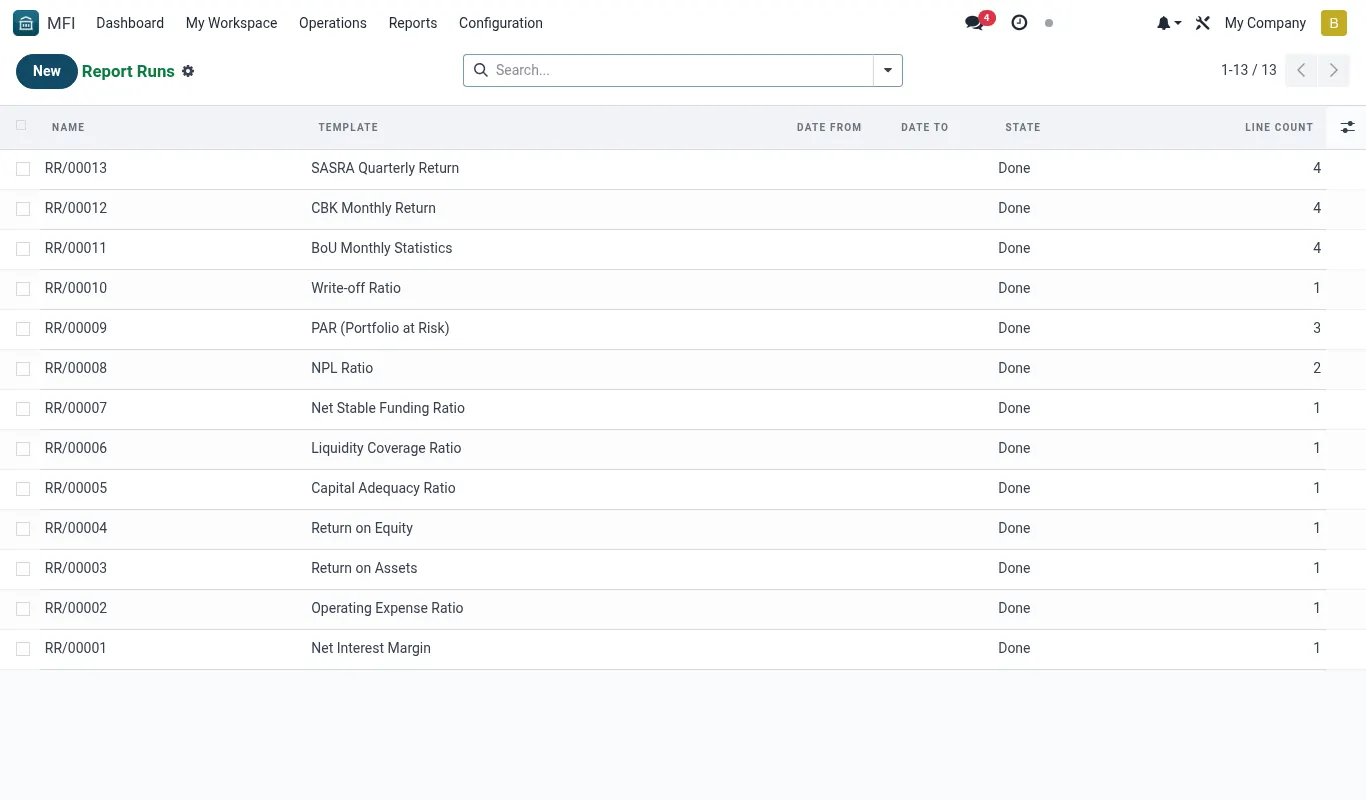Select the RR/00008 row checkbox
1366x800 pixels.
23,369
